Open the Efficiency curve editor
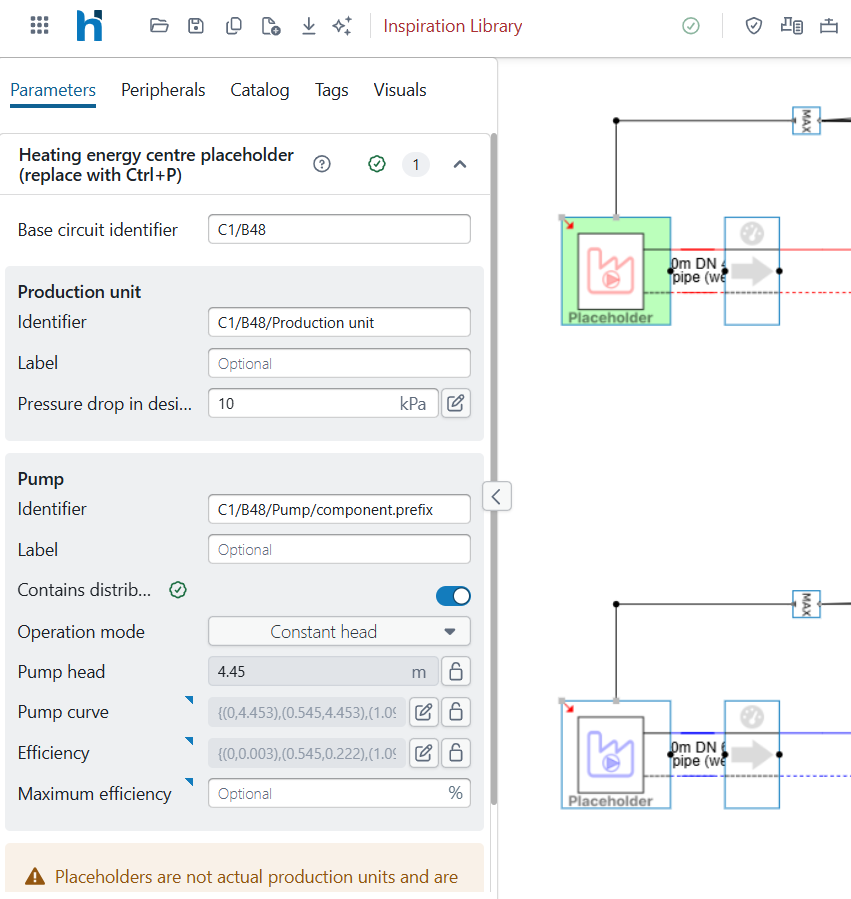The height and width of the screenshot is (899, 851). 424,753
